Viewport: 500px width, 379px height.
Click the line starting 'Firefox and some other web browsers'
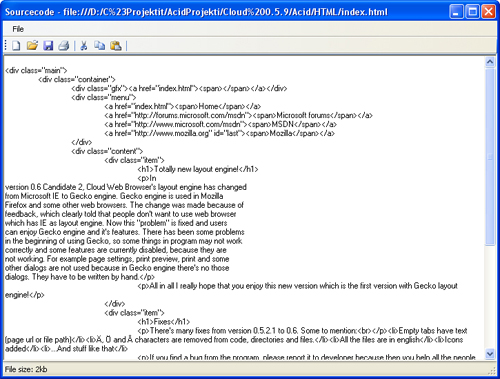[x=124, y=205]
